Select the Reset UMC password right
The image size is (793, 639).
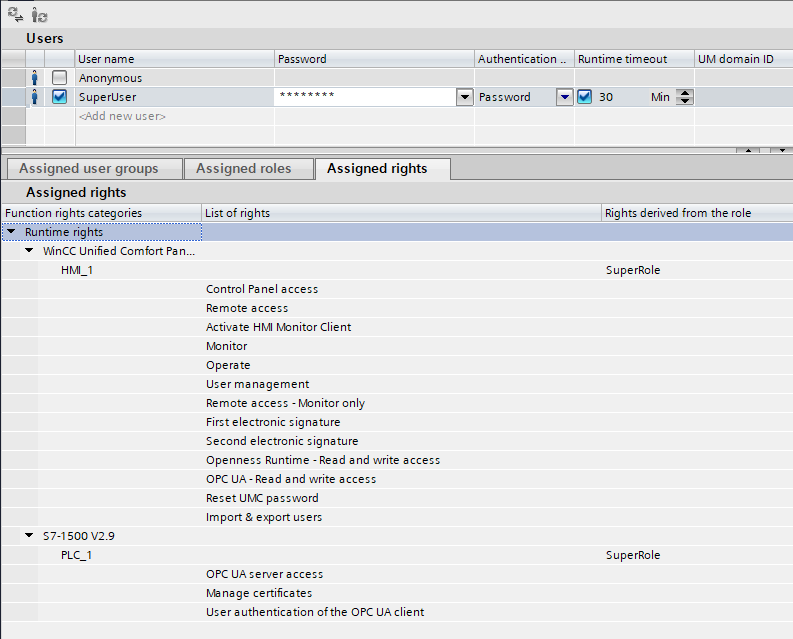pyautogui.click(x=262, y=497)
